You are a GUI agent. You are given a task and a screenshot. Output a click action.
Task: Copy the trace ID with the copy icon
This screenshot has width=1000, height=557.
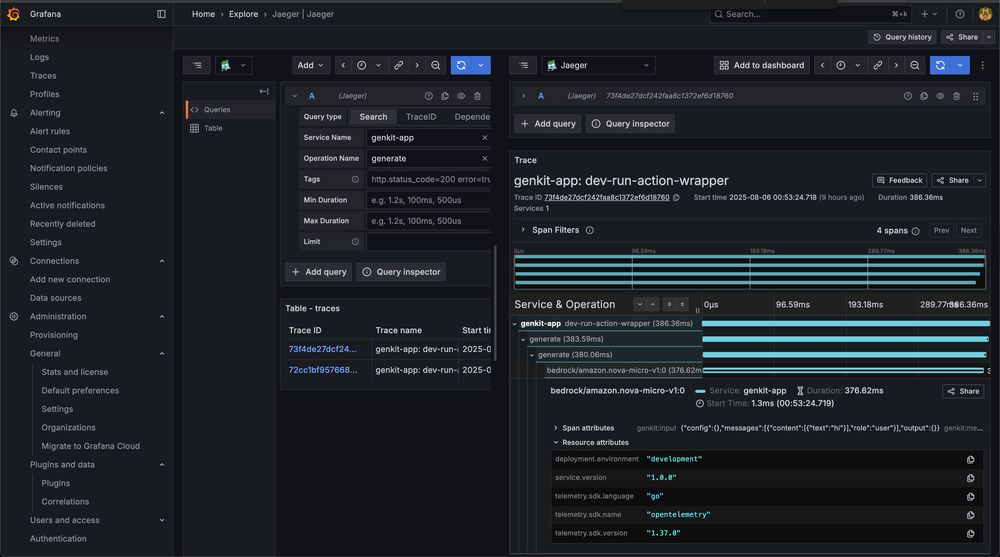[x=676, y=198]
